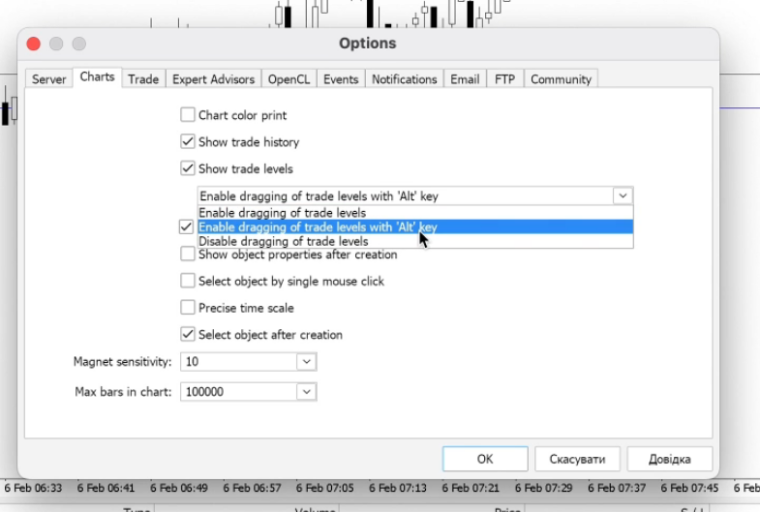Screen dimensions: 760x512
Task: Check the Precise time scale option
Action: (x=188, y=307)
